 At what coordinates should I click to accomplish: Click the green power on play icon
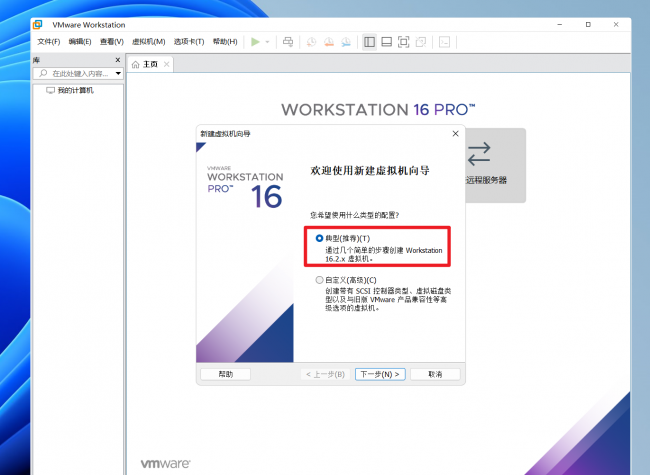tap(255, 42)
